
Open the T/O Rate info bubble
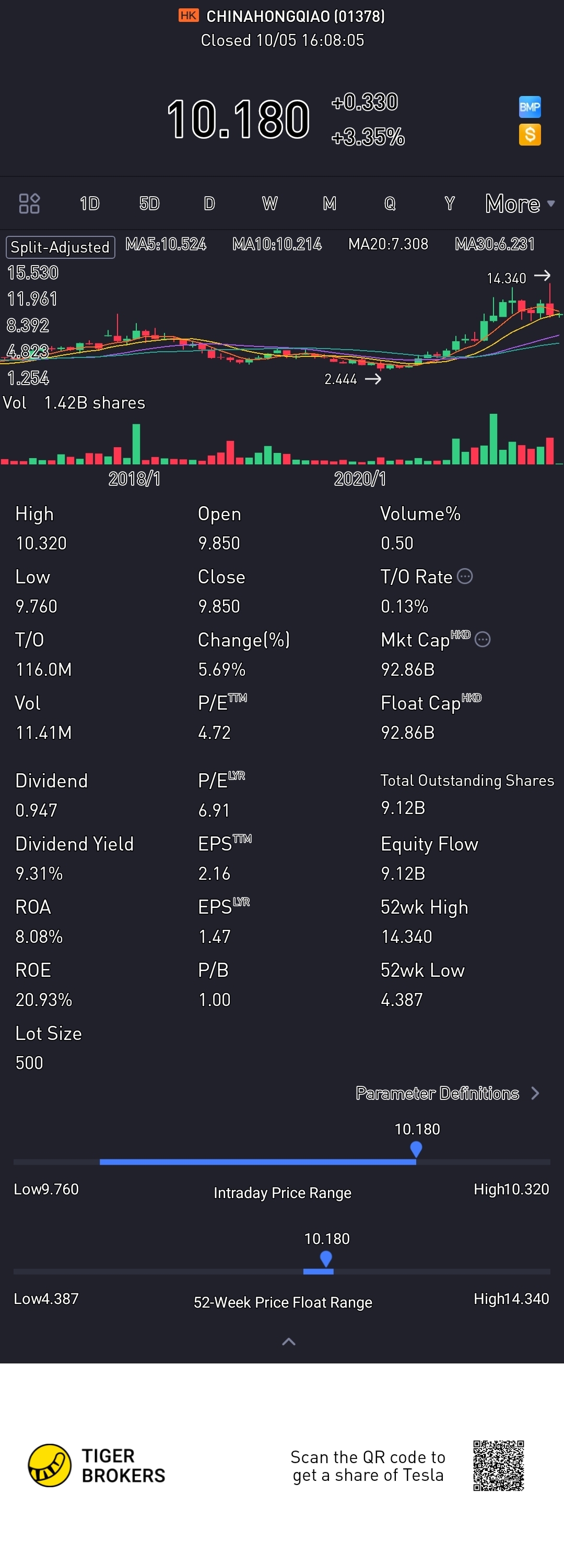point(465,577)
